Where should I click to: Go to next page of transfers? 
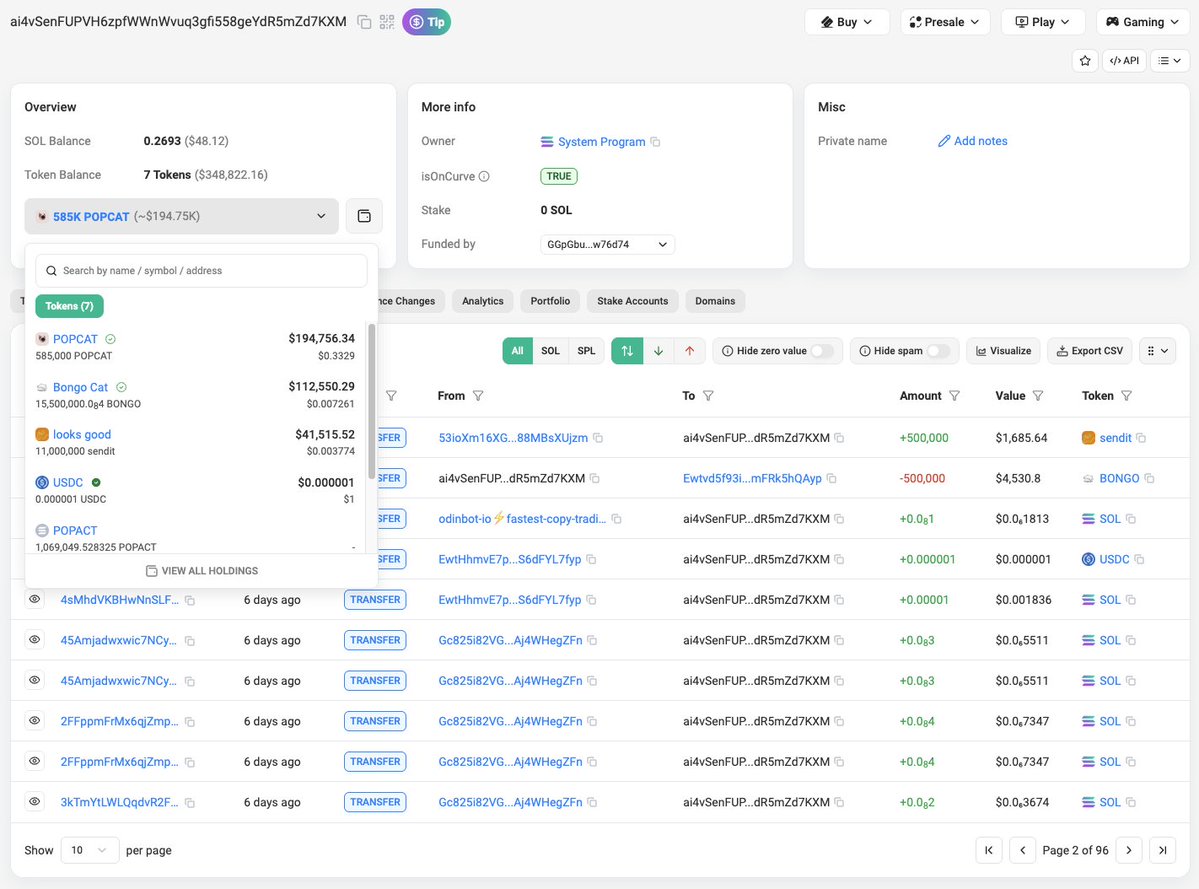(1129, 850)
